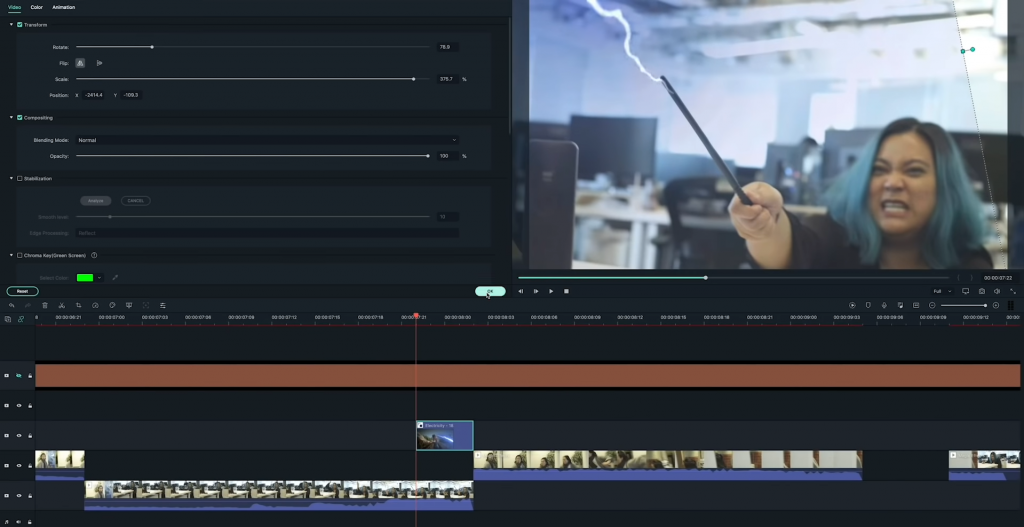
Task: Click the Opacity slider handle
Action: (x=428, y=156)
